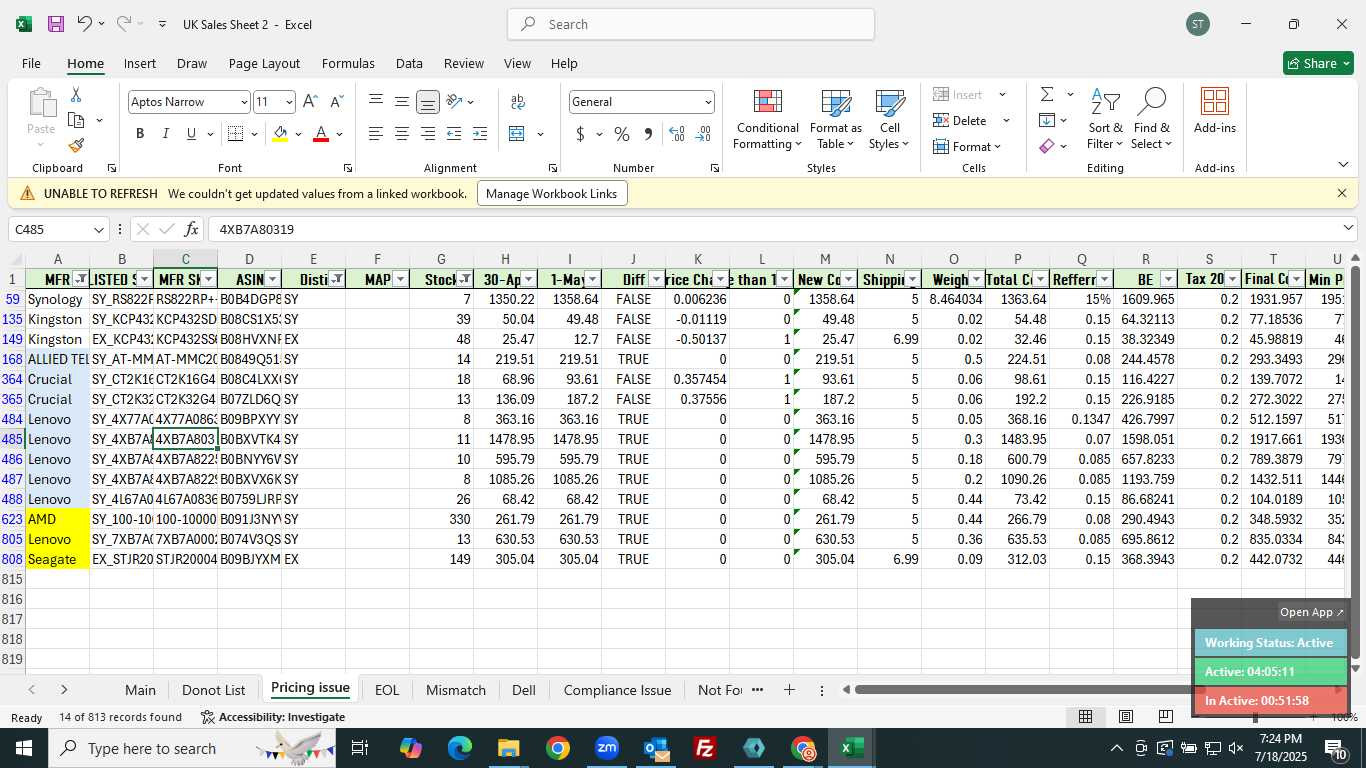The height and width of the screenshot is (768, 1366).
Task: Click the Add-ins icon
Action: [x=1215, y=111]
